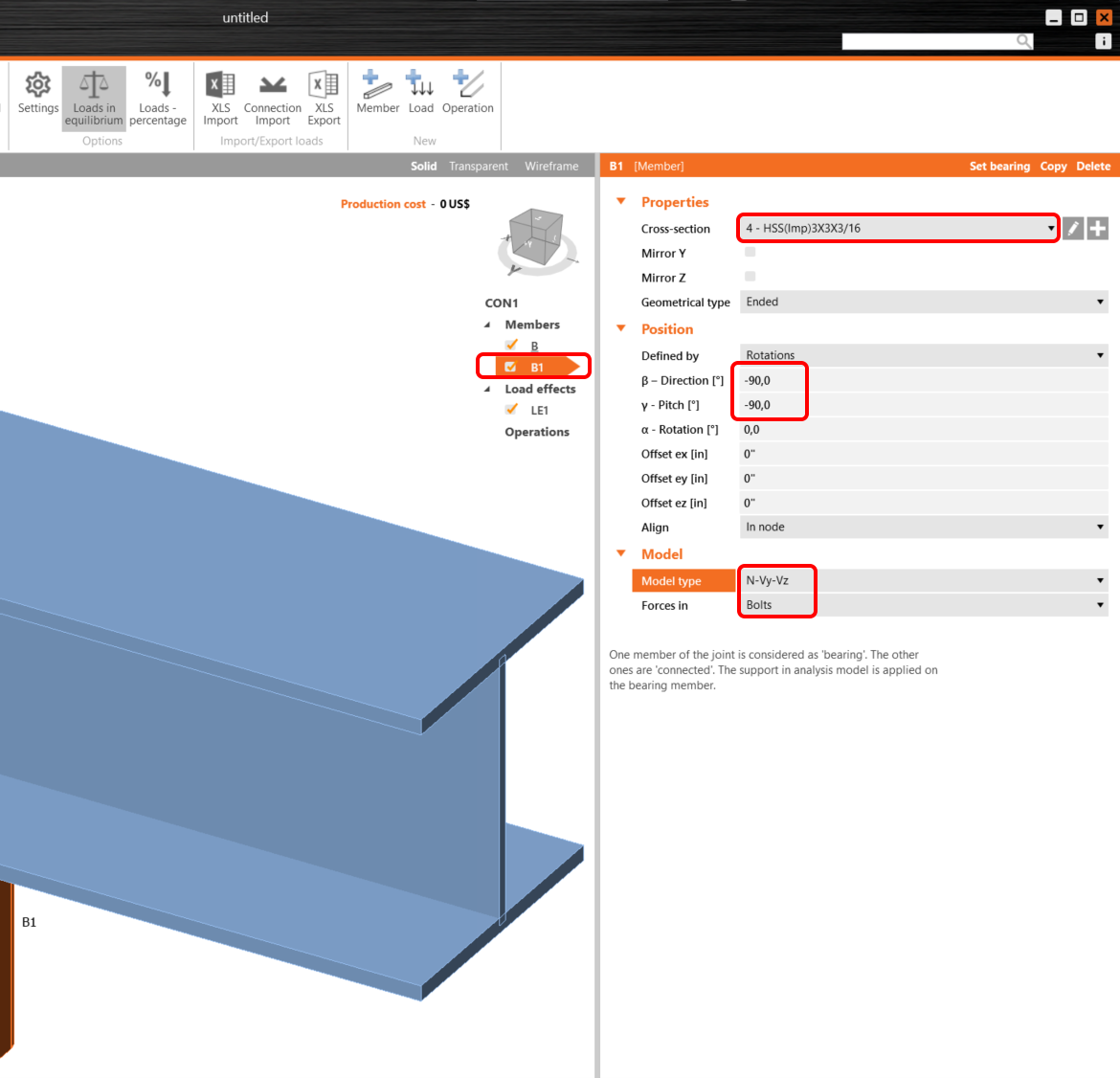Delete the selected member B1
The width and height of the screenshot is (1120, 1078).
pos(1093,166)
